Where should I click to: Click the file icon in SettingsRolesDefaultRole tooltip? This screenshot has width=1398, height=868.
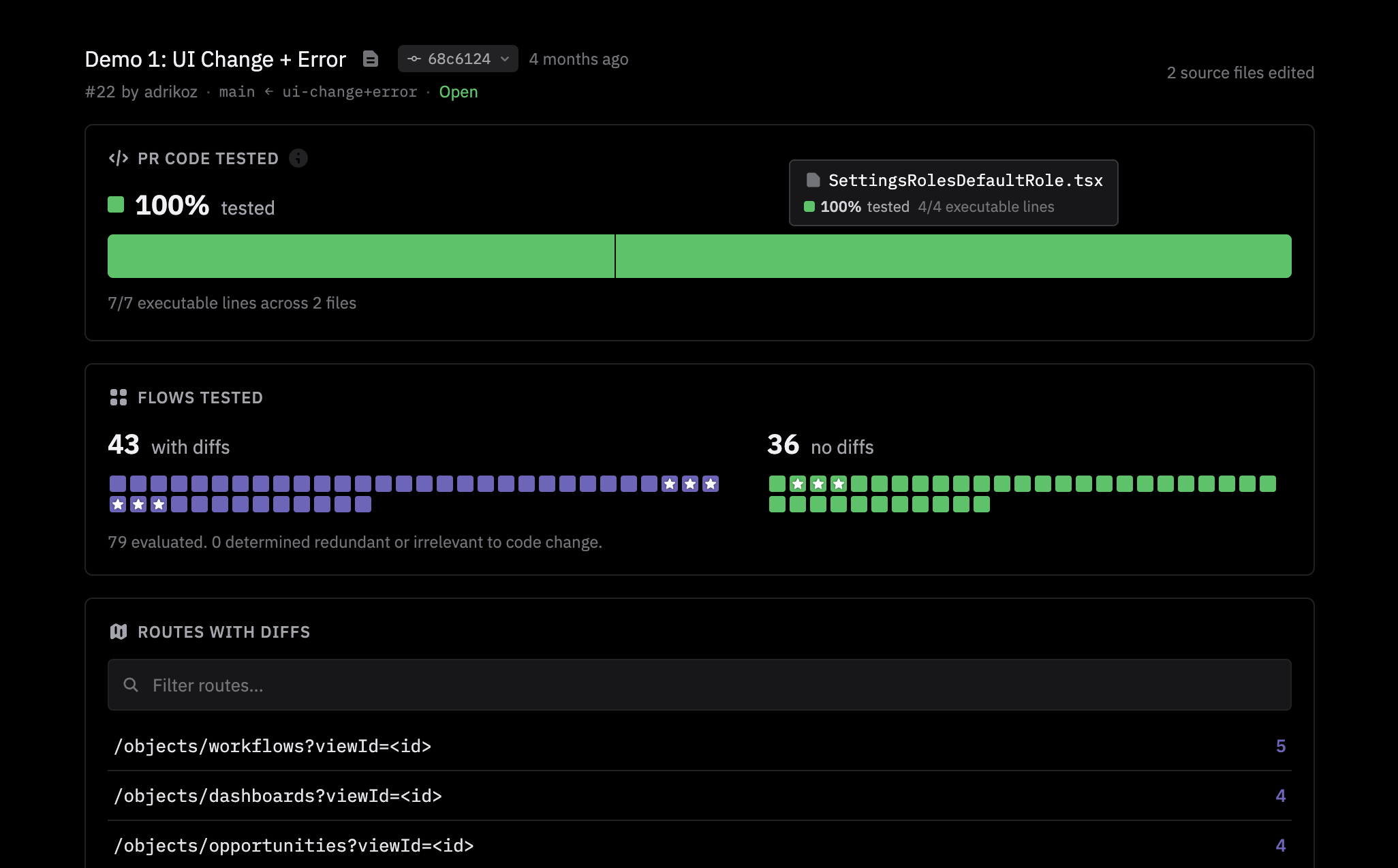[813, 180]
